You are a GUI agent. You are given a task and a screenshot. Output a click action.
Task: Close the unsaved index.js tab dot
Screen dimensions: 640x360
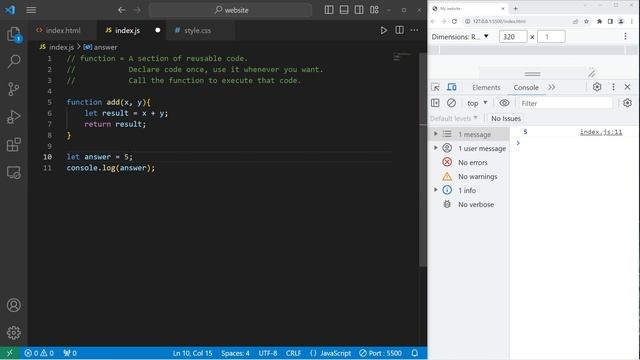pyautogui.click(x=158, y=30)
